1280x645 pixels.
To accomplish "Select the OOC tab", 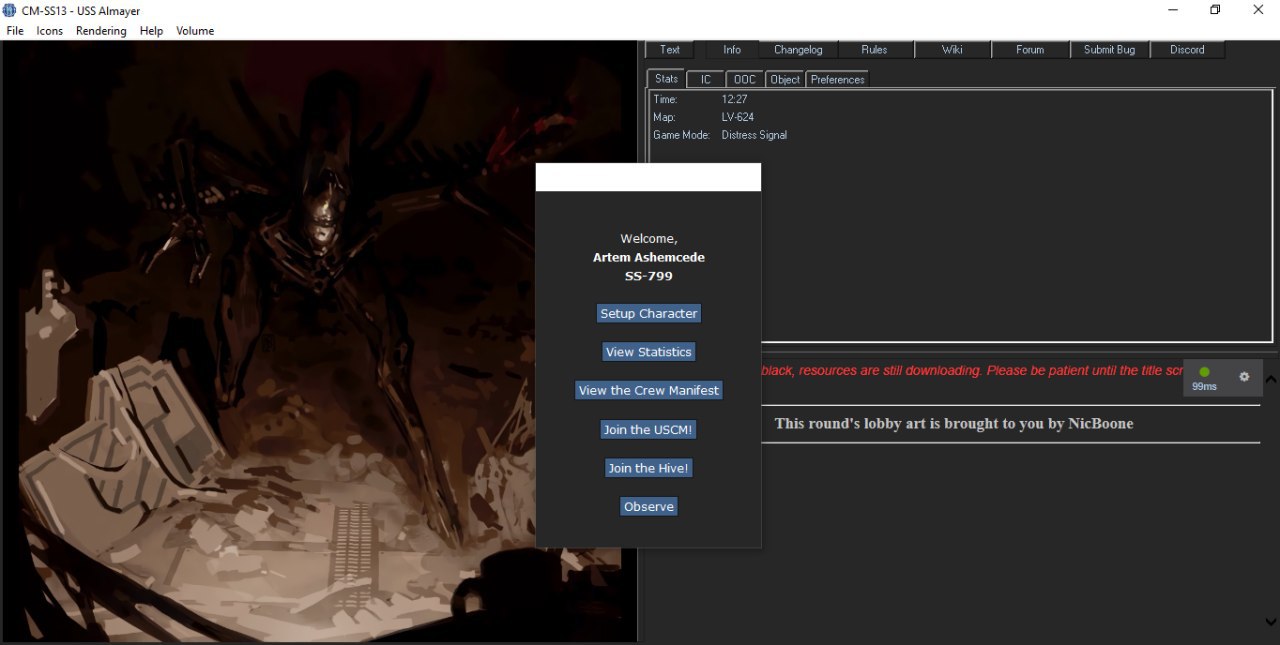I will pos(745,79).
